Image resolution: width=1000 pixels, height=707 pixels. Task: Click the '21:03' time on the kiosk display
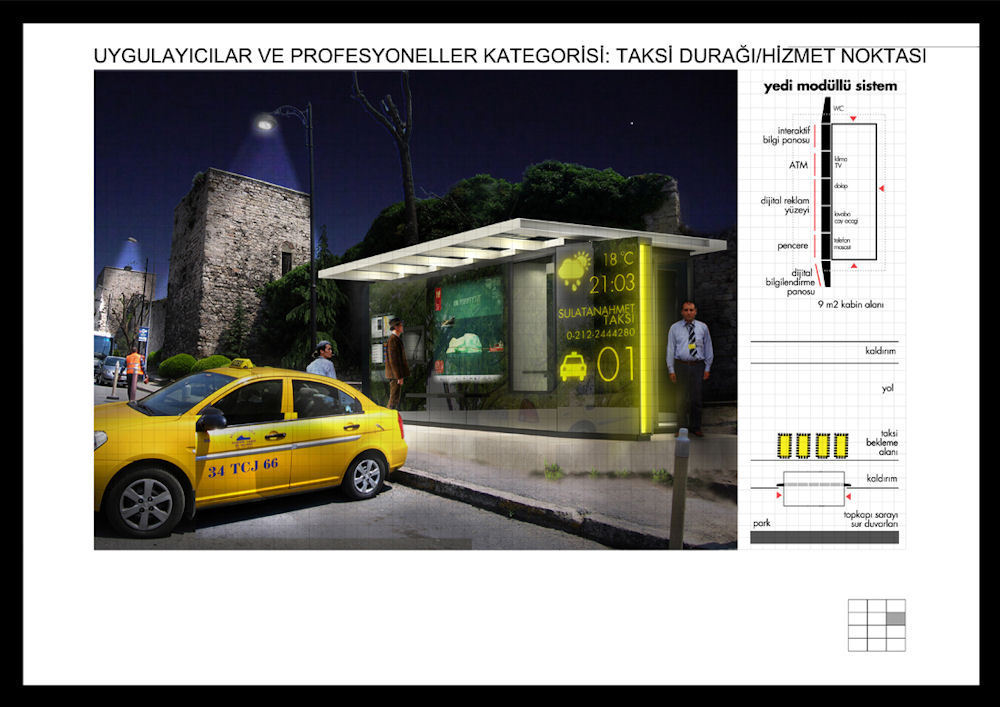612,284
